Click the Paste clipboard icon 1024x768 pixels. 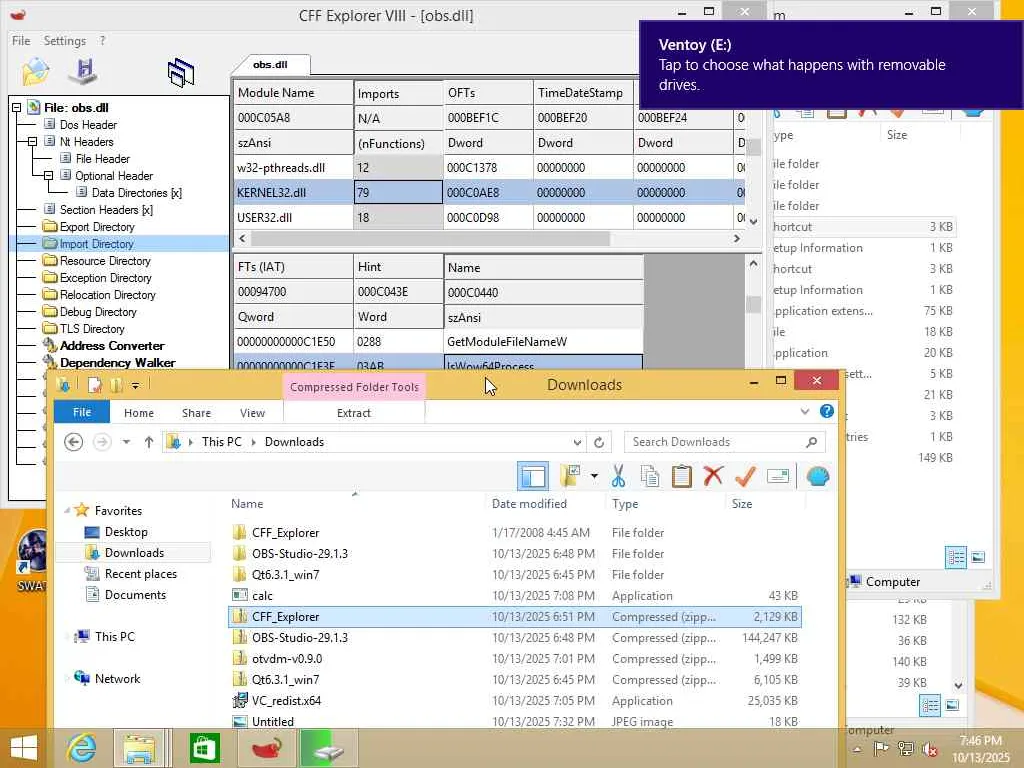tap(681, 476)
